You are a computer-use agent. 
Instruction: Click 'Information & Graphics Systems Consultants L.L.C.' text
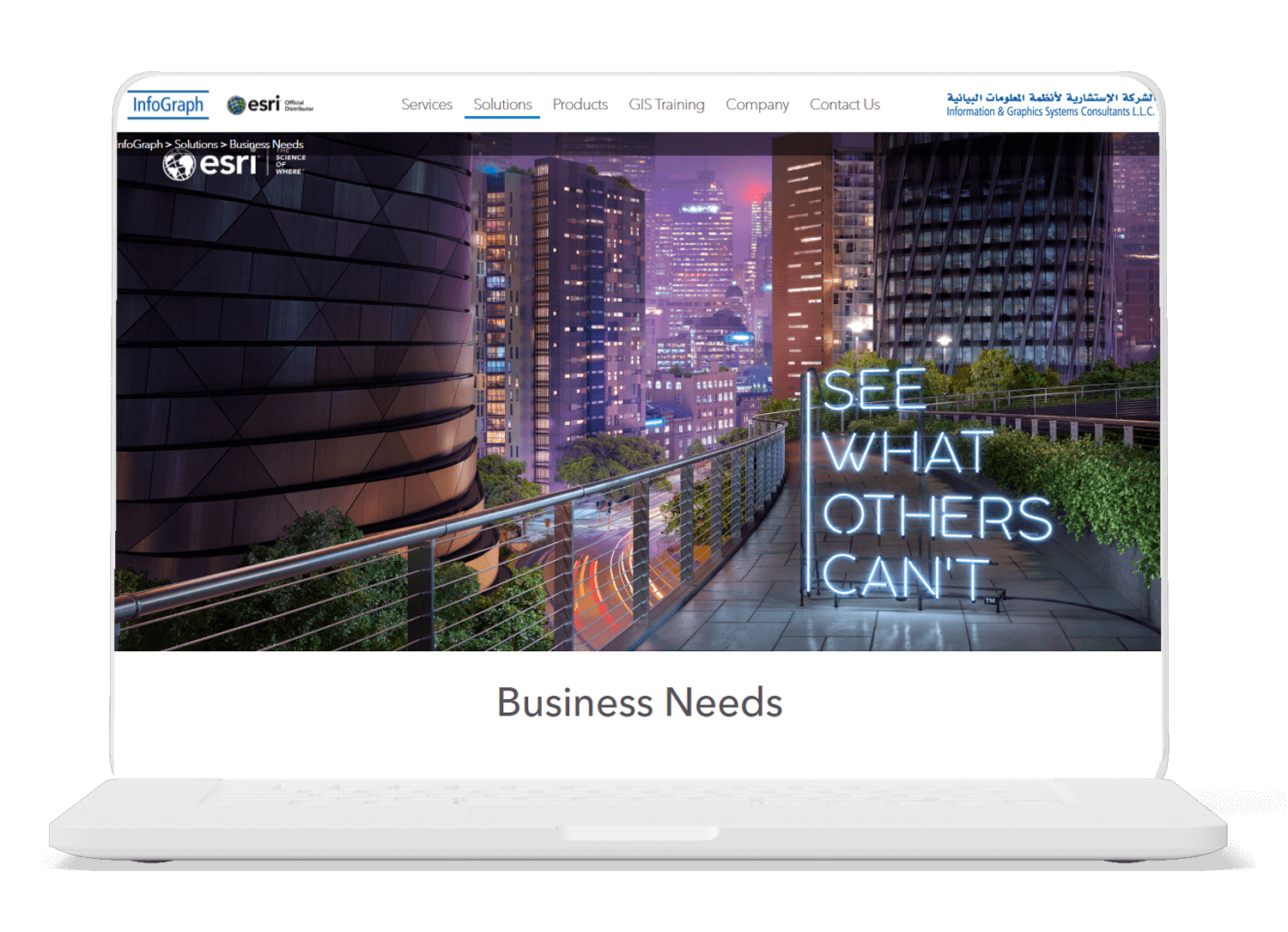click(1050, 112)
